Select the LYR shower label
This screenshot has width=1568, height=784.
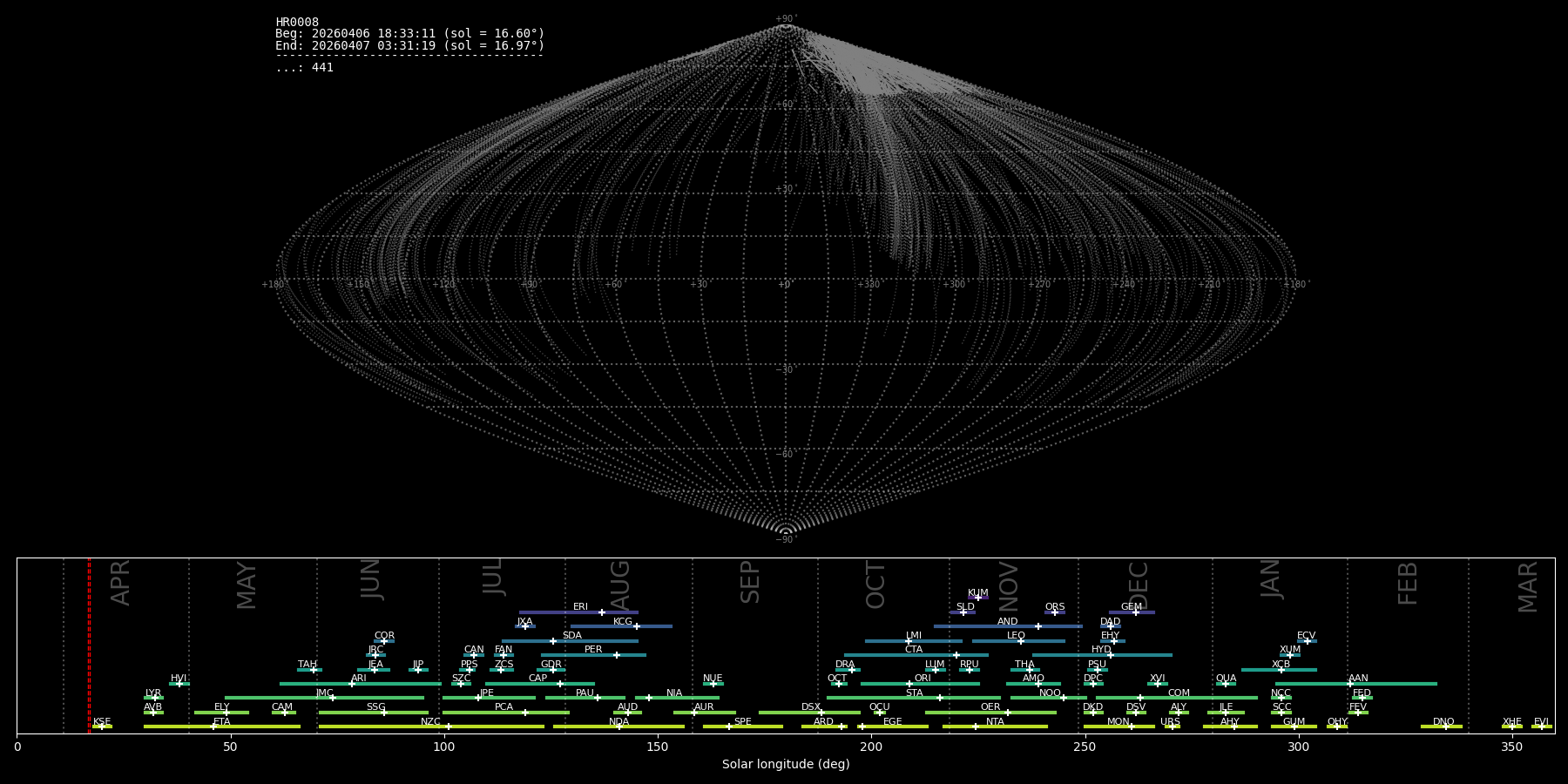coord(153,693)
